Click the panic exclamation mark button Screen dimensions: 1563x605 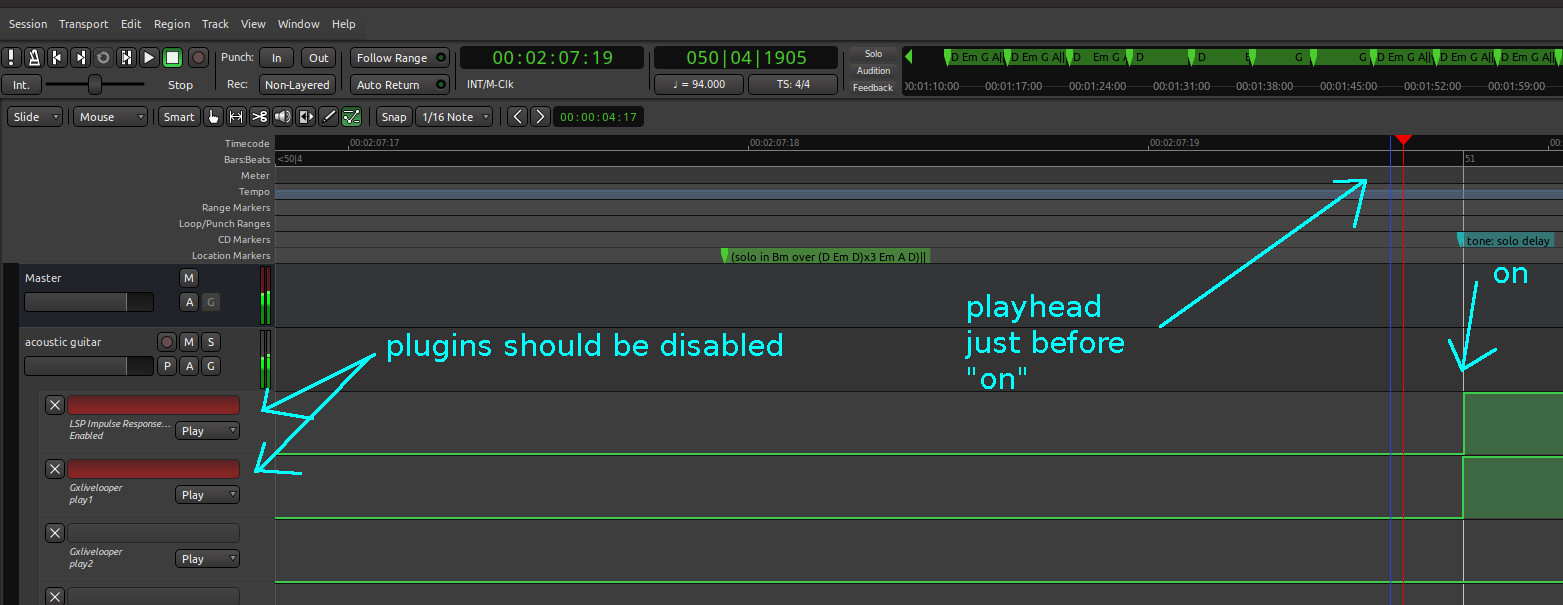(11, 58)
